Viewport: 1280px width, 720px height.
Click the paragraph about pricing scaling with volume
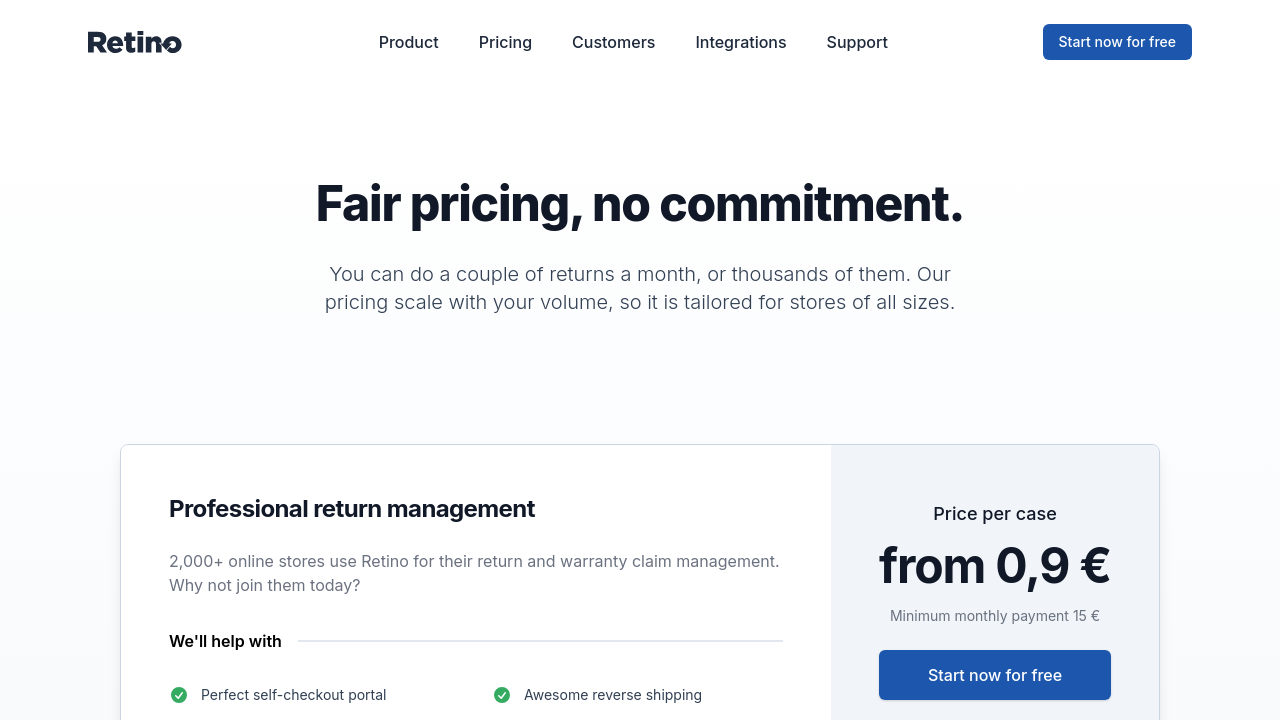639,288
